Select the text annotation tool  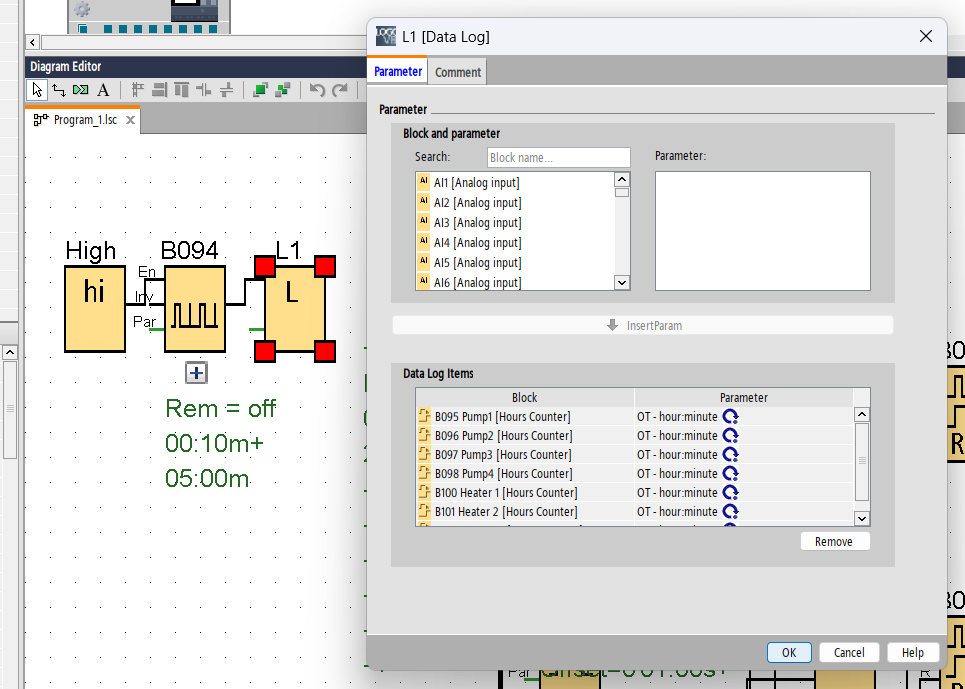(x=103, y=90)
